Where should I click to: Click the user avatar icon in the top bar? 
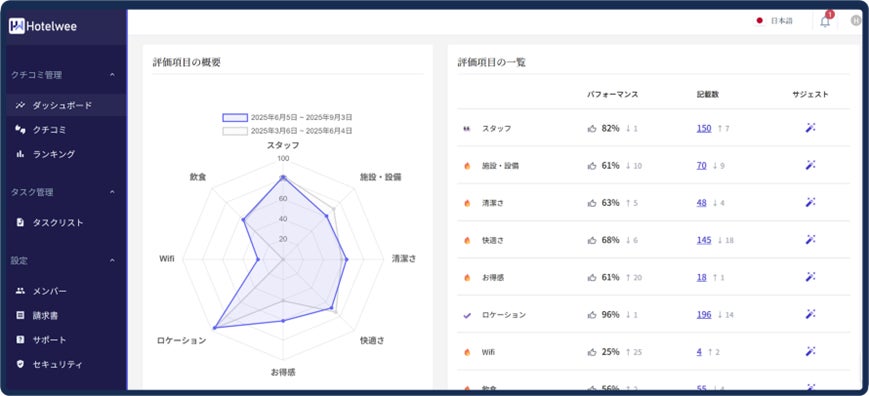click(856, 21)
